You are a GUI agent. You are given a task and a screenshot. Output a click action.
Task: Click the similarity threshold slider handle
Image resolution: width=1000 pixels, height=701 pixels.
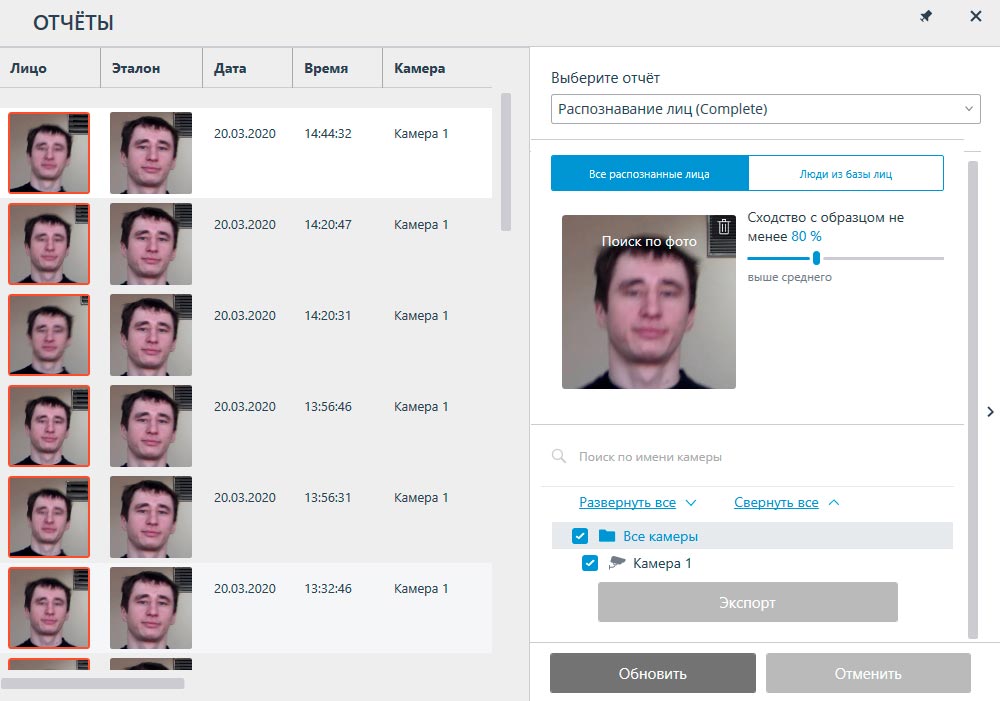click(816, 258)
